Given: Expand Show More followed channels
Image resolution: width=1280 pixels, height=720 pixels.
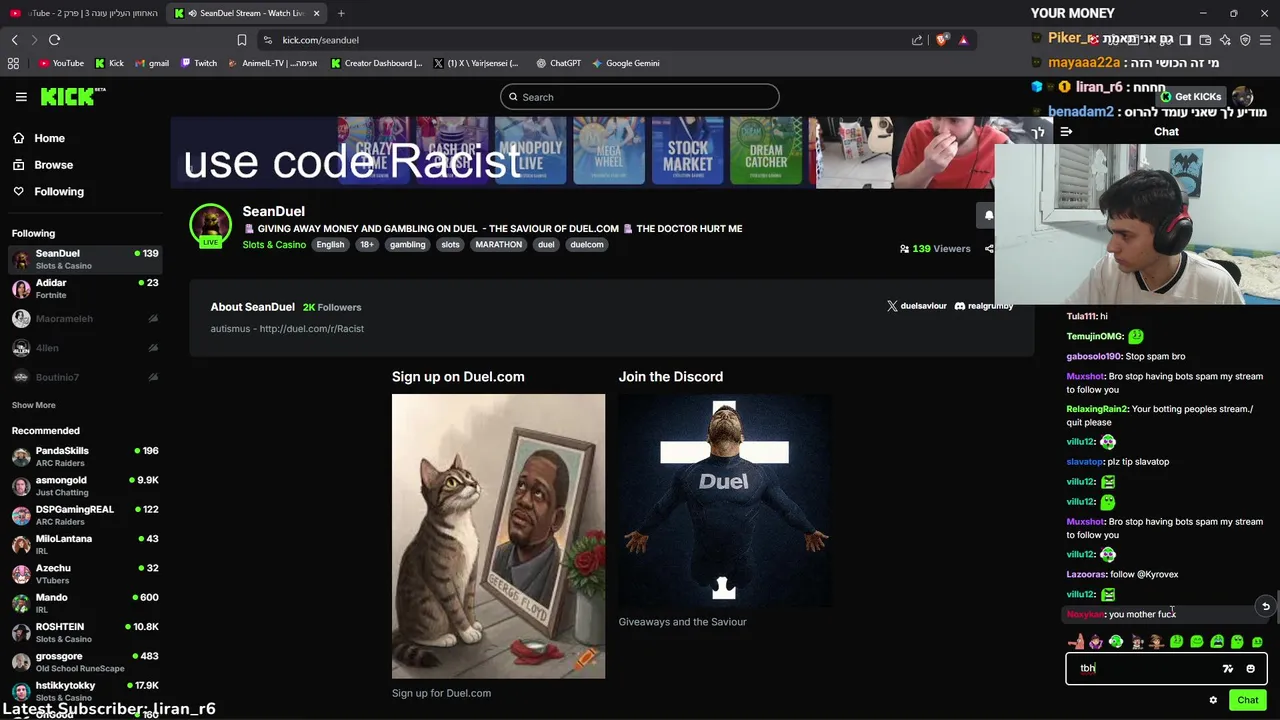Looking at the screenshot, I should tap(33, 405).
